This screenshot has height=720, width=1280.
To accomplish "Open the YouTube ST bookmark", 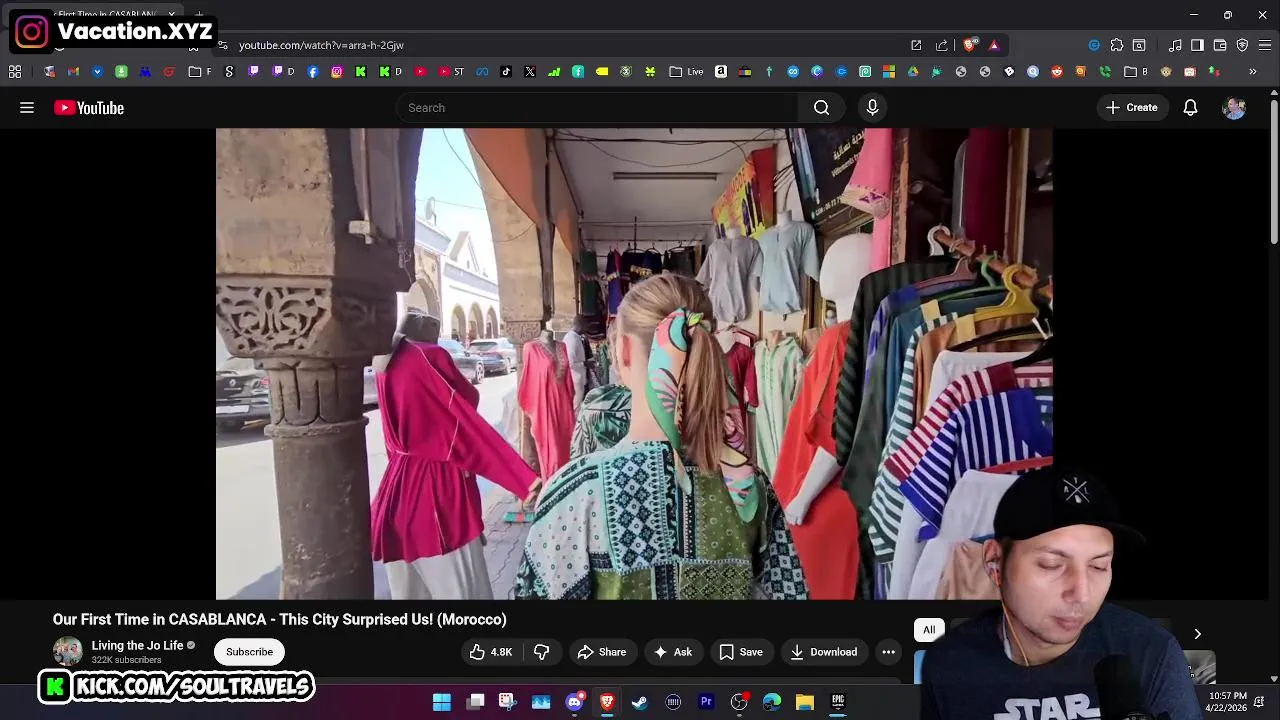I will tap(451, 72).
